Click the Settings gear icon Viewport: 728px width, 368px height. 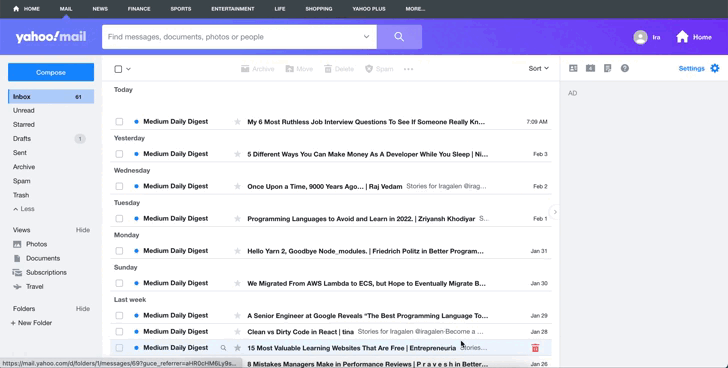(x=715, y=68)
